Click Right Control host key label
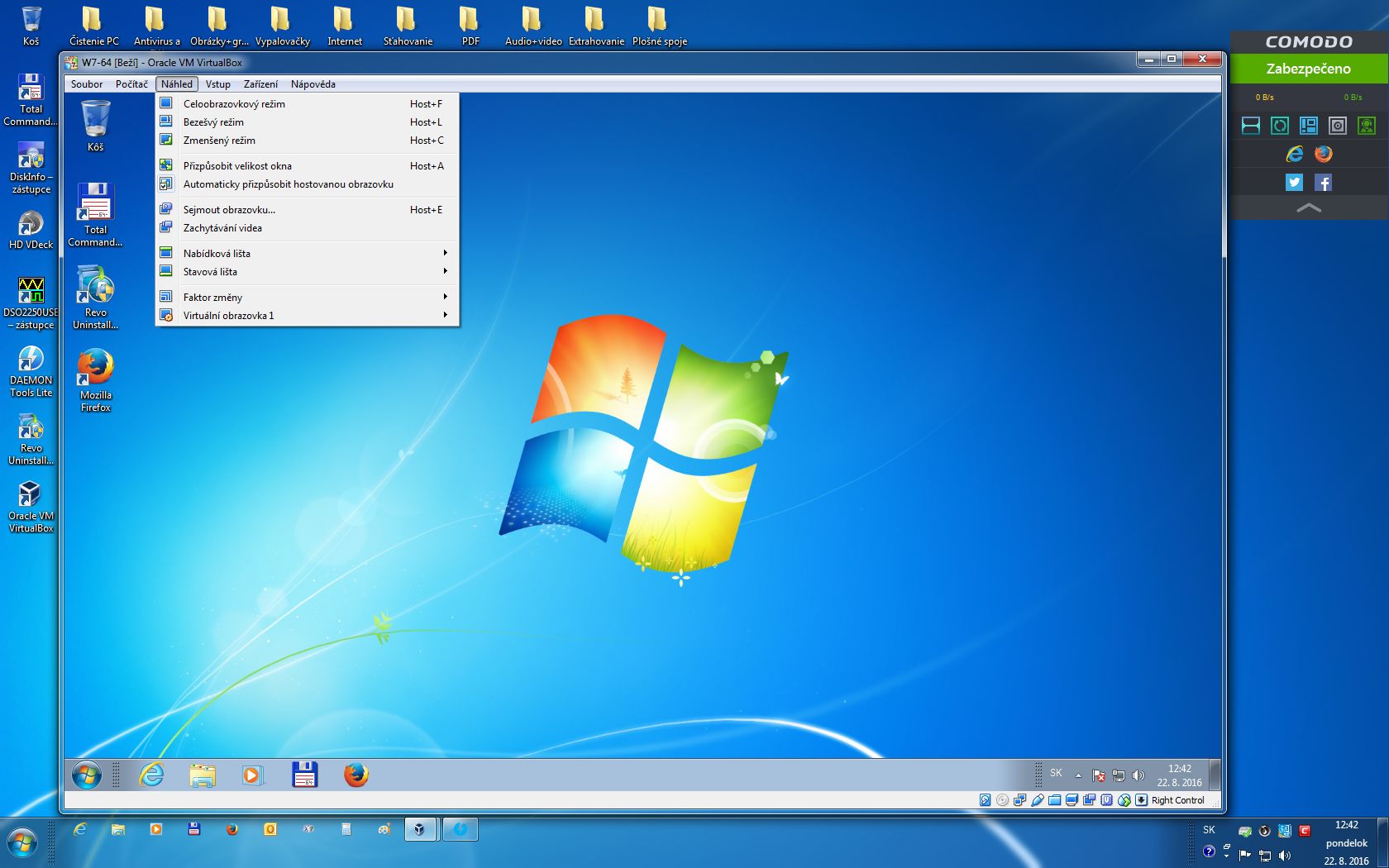 pos(1177,800)
